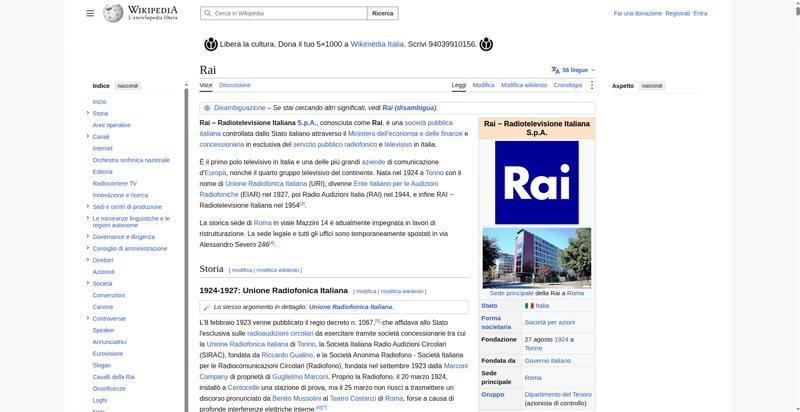Viewport: 800px width, 412px height.
Task: Jump to Cavalli della Rai in the index
Action: click(x=114, y=377)
